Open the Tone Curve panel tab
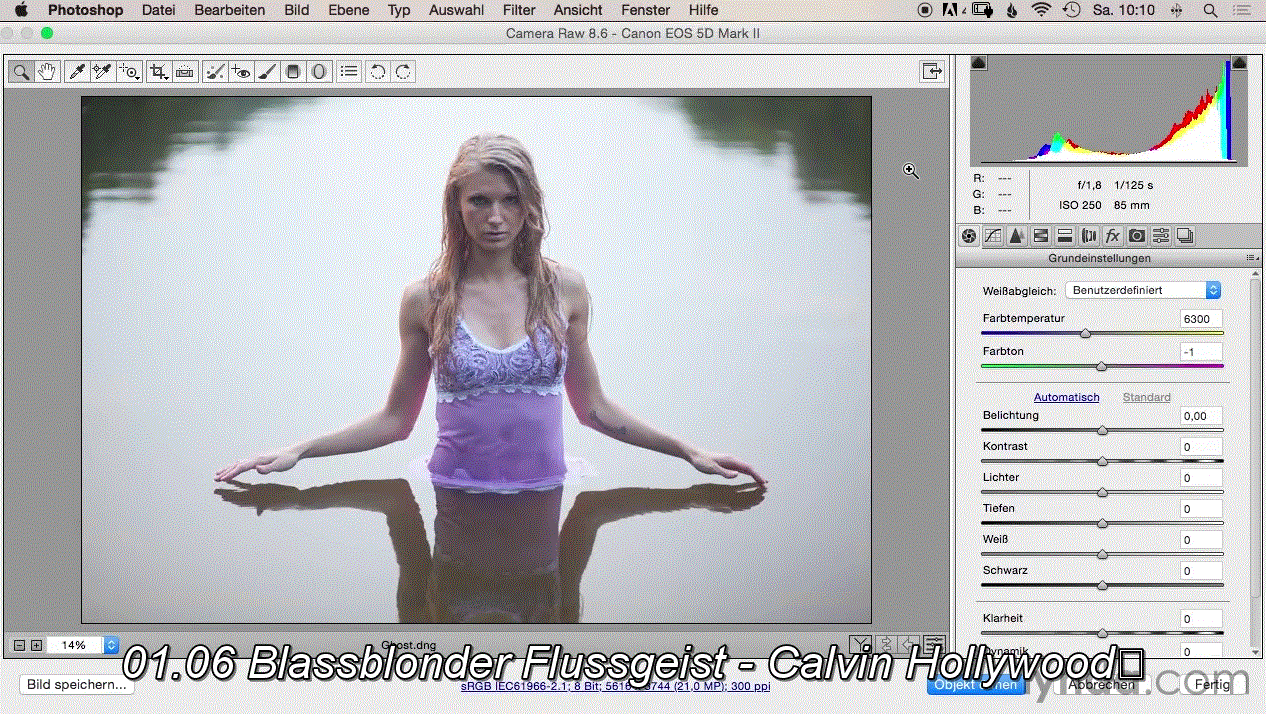 (x=993, y=236)
